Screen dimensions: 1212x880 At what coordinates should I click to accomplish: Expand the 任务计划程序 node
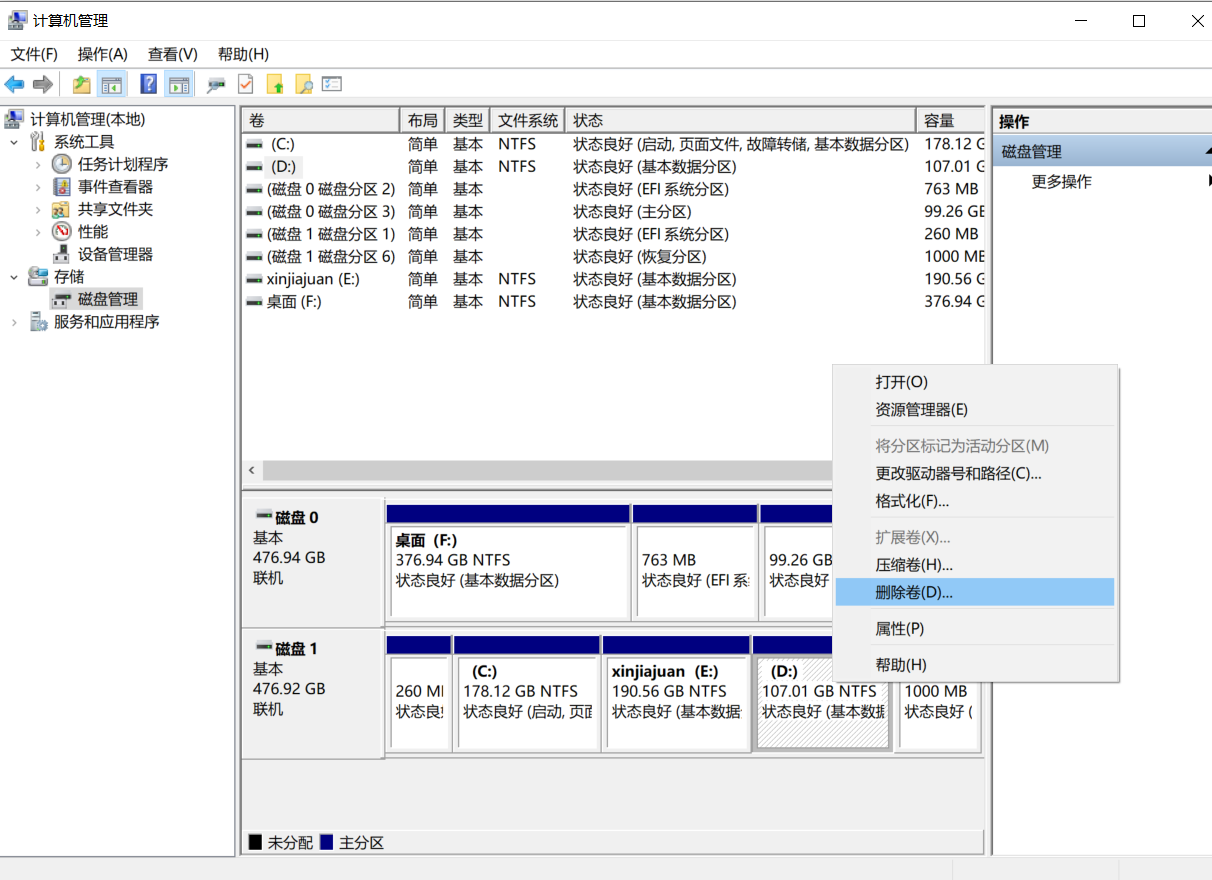click(38, 164)
